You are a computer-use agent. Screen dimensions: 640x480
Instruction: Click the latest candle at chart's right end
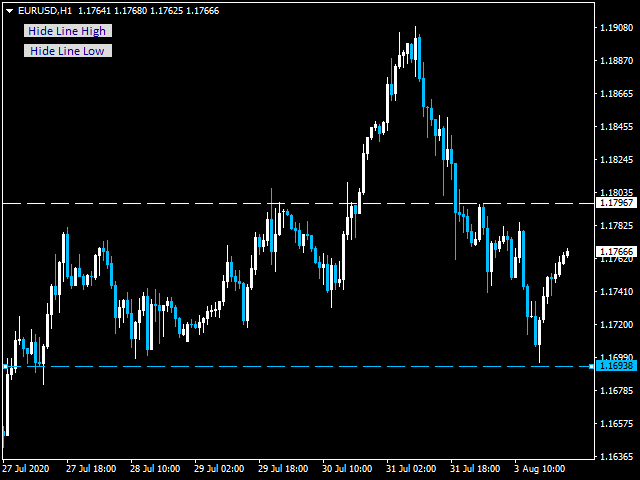pyautogui.click(x=567, y=253)
